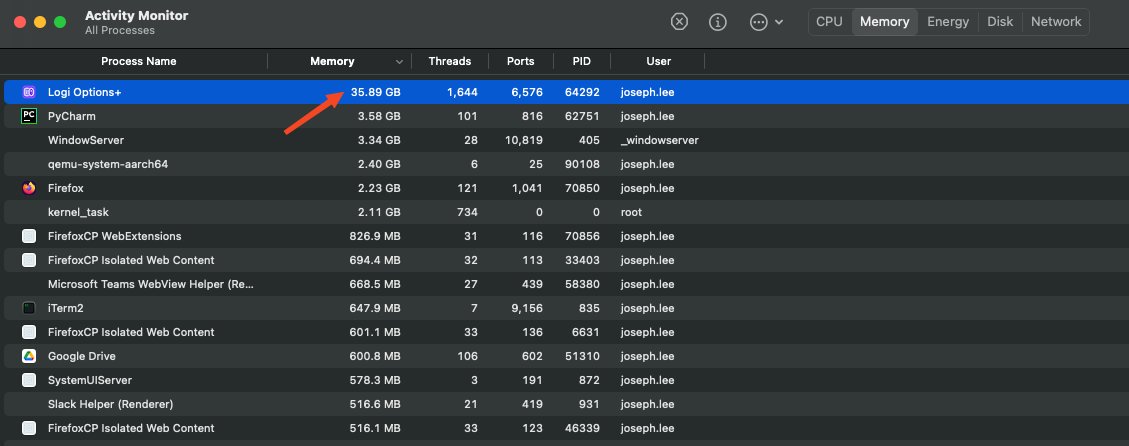Click PID 64292
Screen dimensions: 1129x446
[x=583, y=92]
